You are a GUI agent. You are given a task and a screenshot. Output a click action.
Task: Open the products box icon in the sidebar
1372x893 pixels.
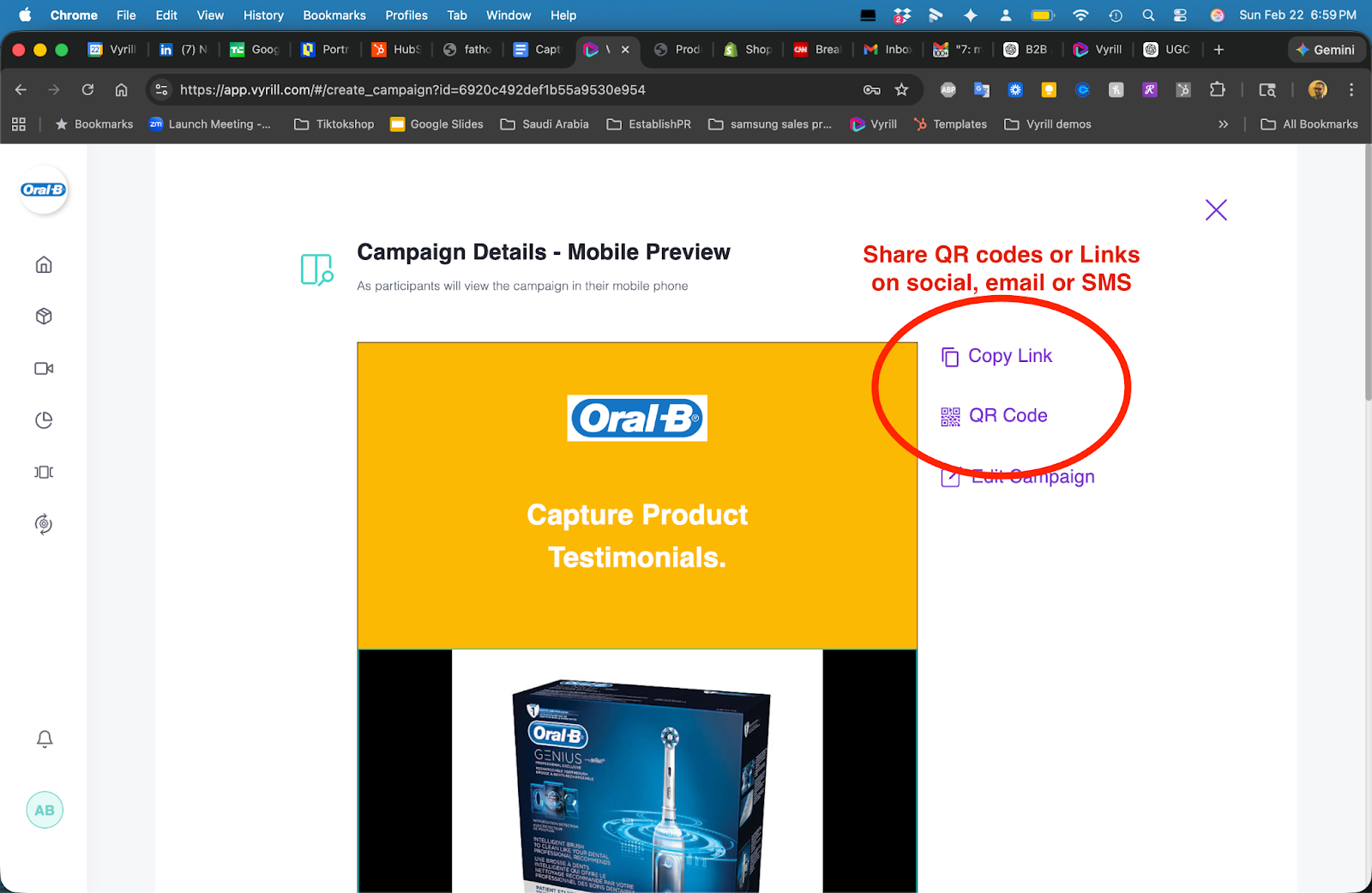(x=43, y=316)
